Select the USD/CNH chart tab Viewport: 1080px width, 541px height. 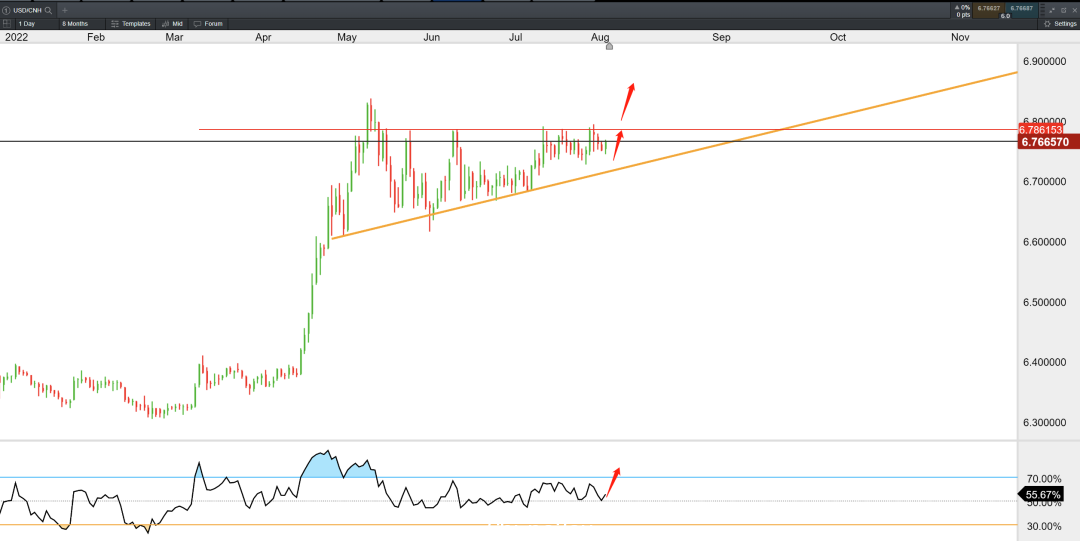click(28, 10)
